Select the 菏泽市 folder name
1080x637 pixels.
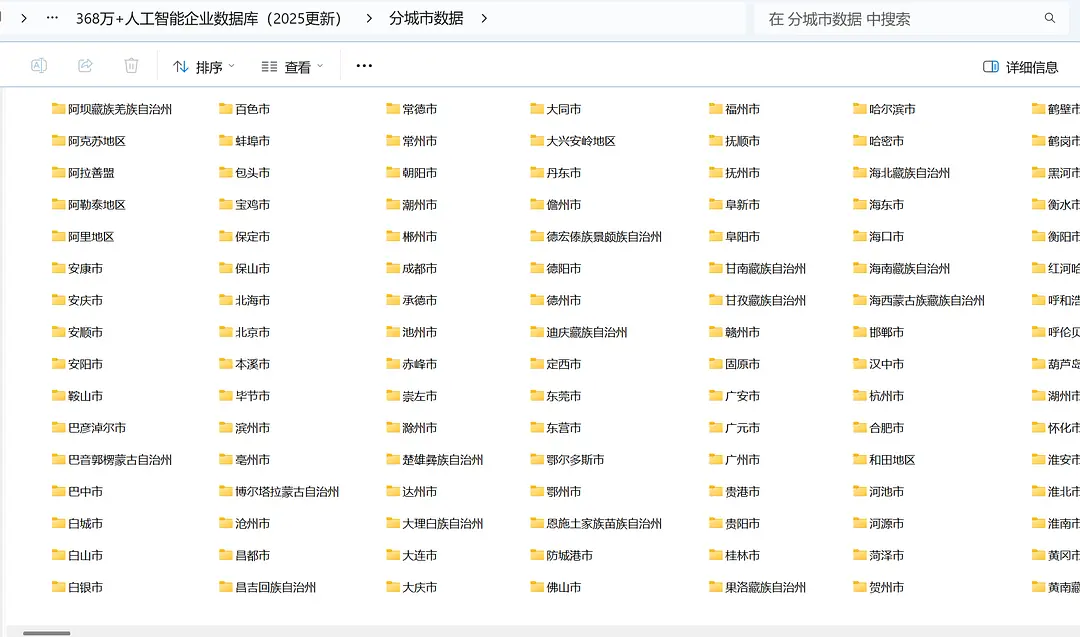click(x=886, y=556)
